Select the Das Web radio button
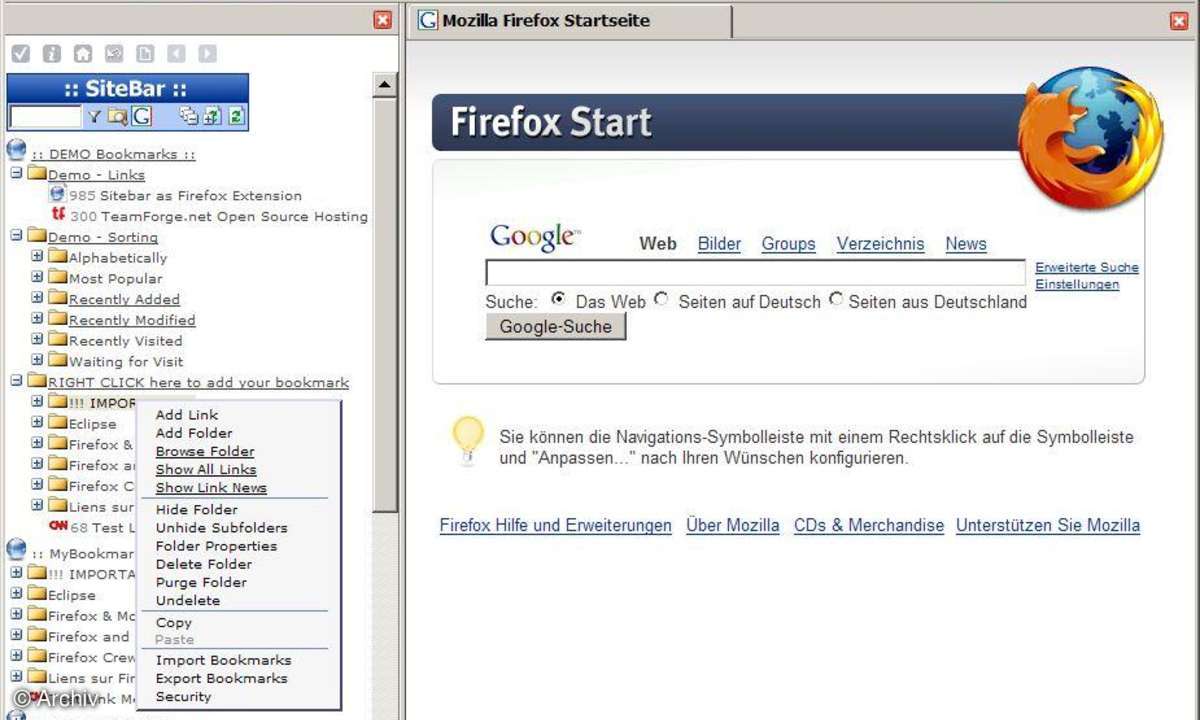The height and width of the screenshot is (720, 1200). coord(558,299)
